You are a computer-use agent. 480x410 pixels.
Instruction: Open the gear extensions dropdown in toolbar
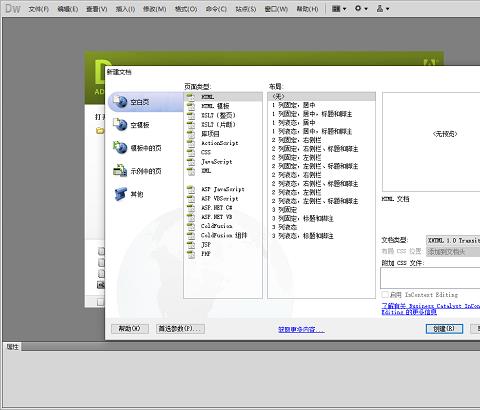361,9
